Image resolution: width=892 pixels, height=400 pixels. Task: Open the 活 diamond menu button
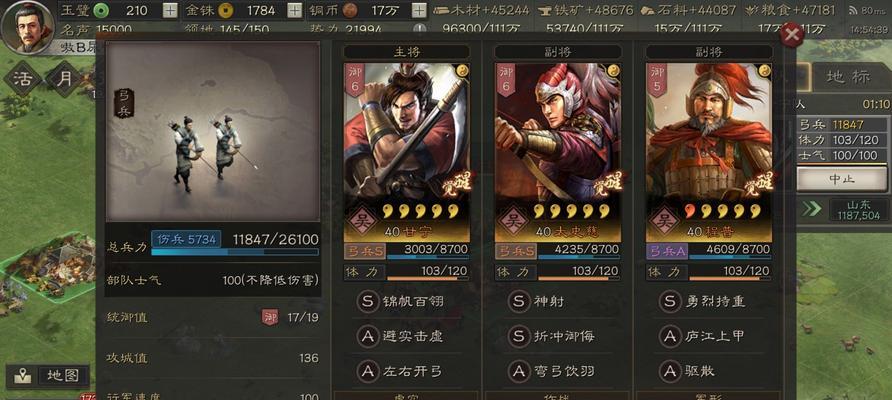pos(23,79)
